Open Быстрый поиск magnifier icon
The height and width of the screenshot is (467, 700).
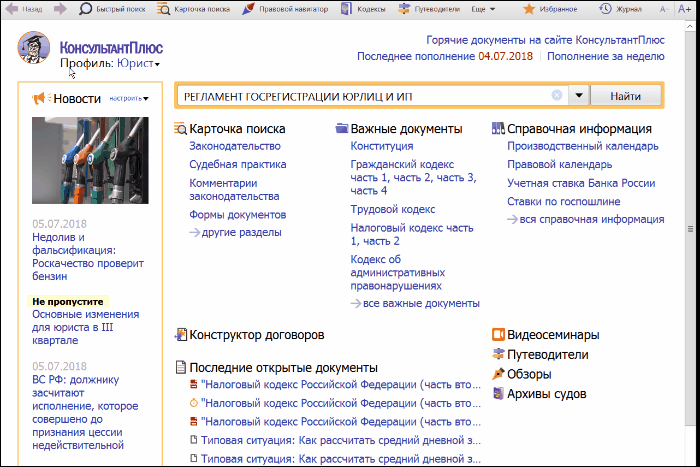85,9
